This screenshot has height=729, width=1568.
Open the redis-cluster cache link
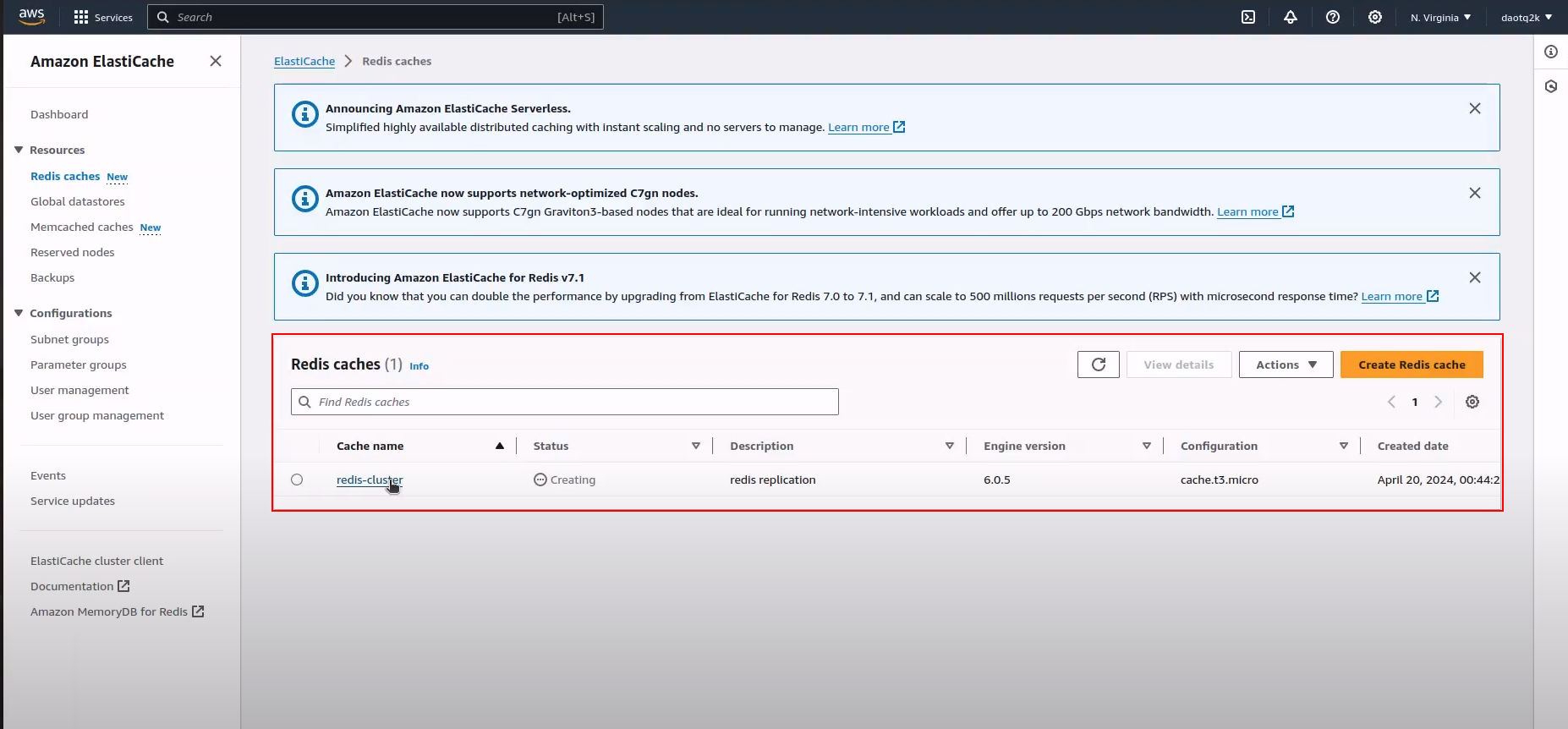(370, 480)
